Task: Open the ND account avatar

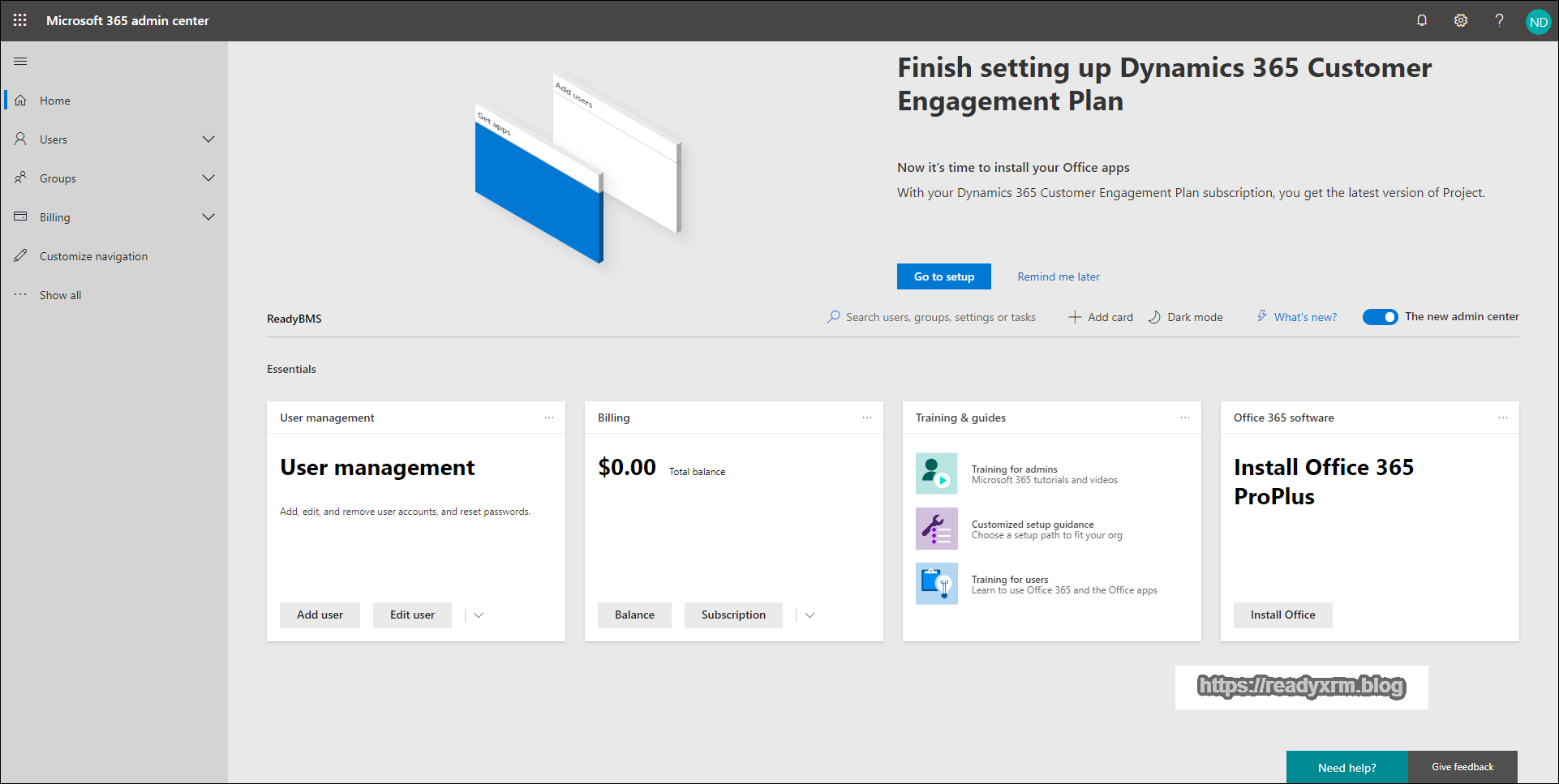Action: pos(1538,22)
